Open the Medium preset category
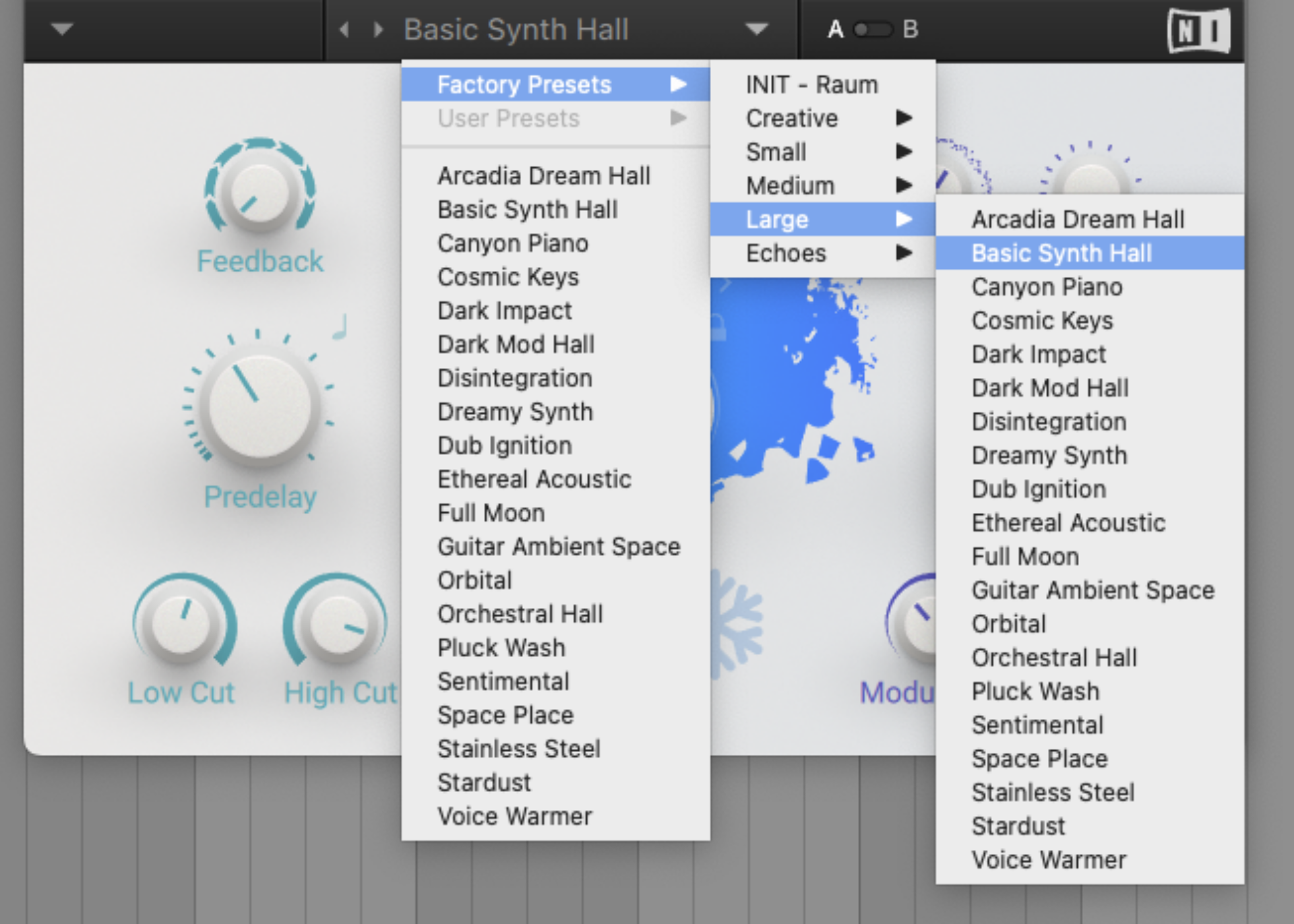Image resolution: width=1294 pixels, height=924 pixels. coord(789,185)
